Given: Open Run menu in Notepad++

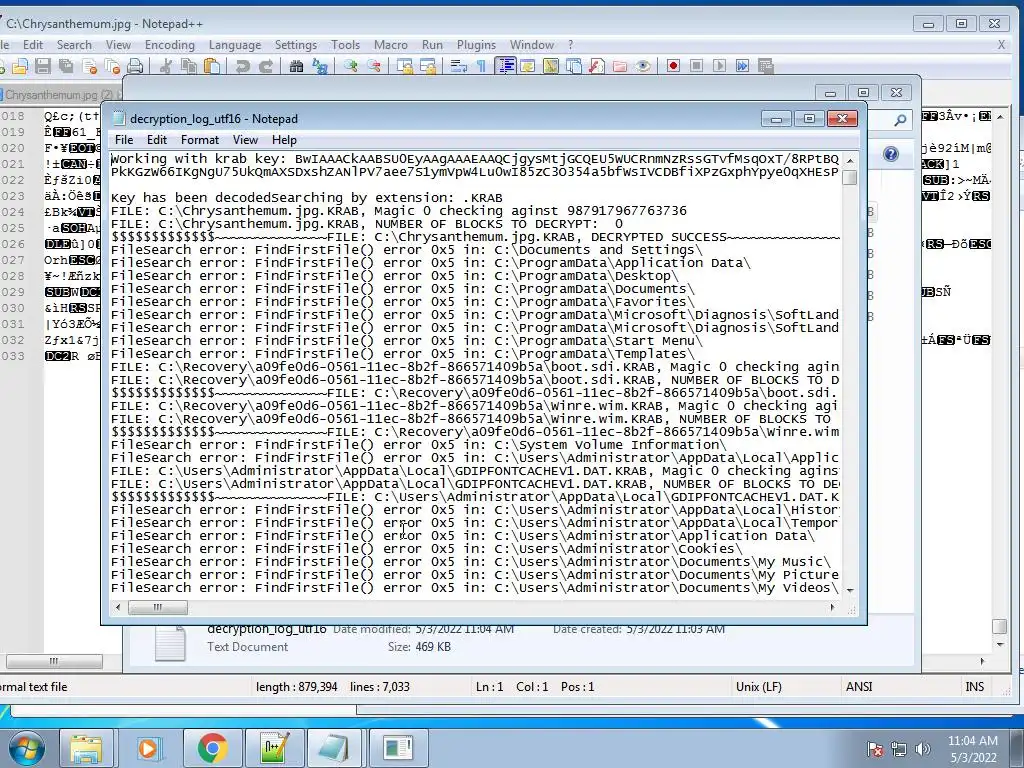Looking at the screenshot, I should 432,45.
